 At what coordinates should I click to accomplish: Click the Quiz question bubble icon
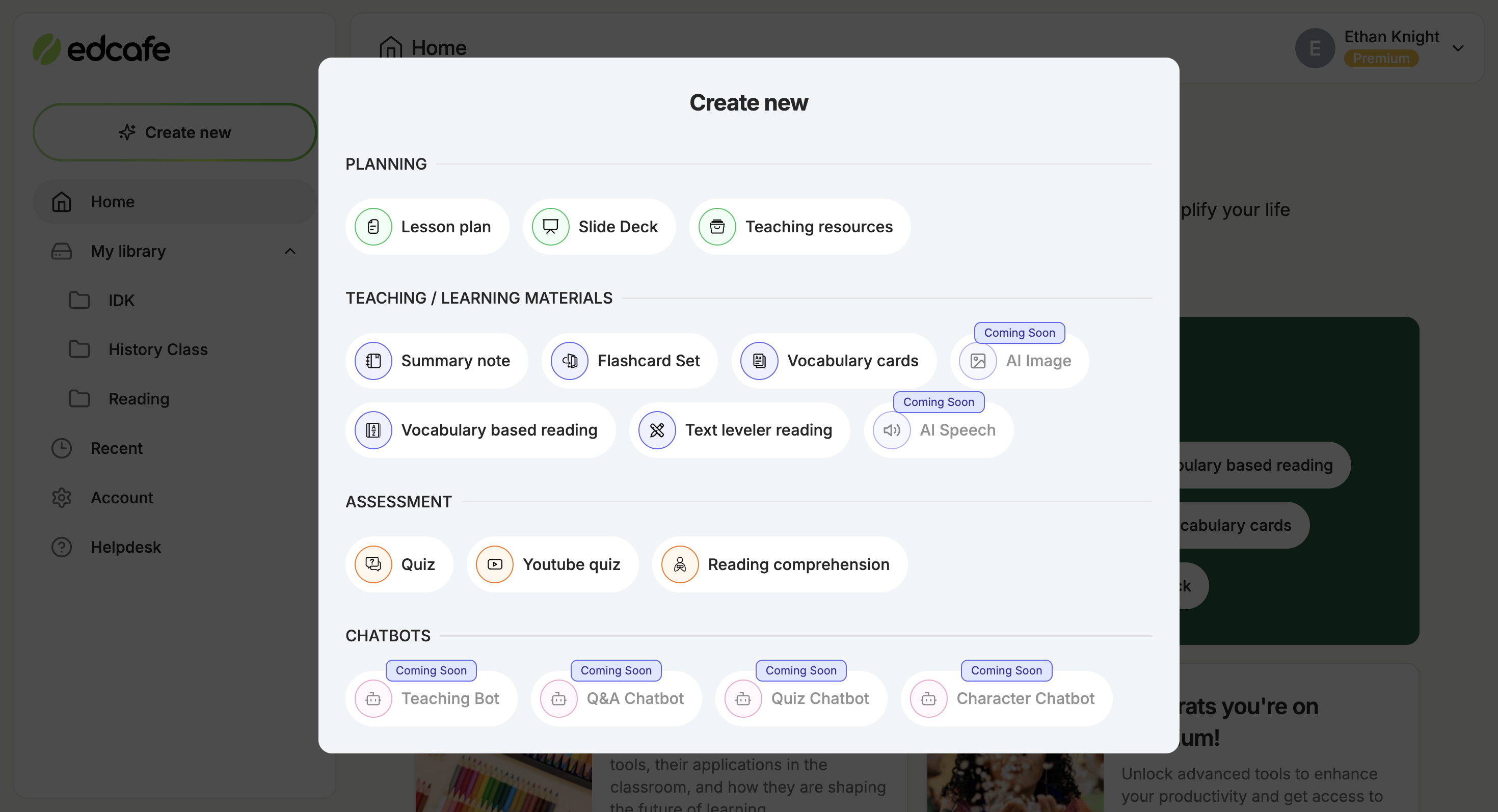373,564
